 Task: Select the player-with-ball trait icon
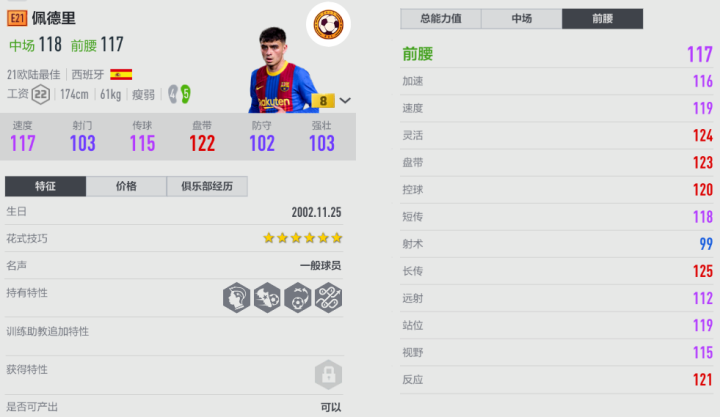pyautogui.click(x=267, y=298)
